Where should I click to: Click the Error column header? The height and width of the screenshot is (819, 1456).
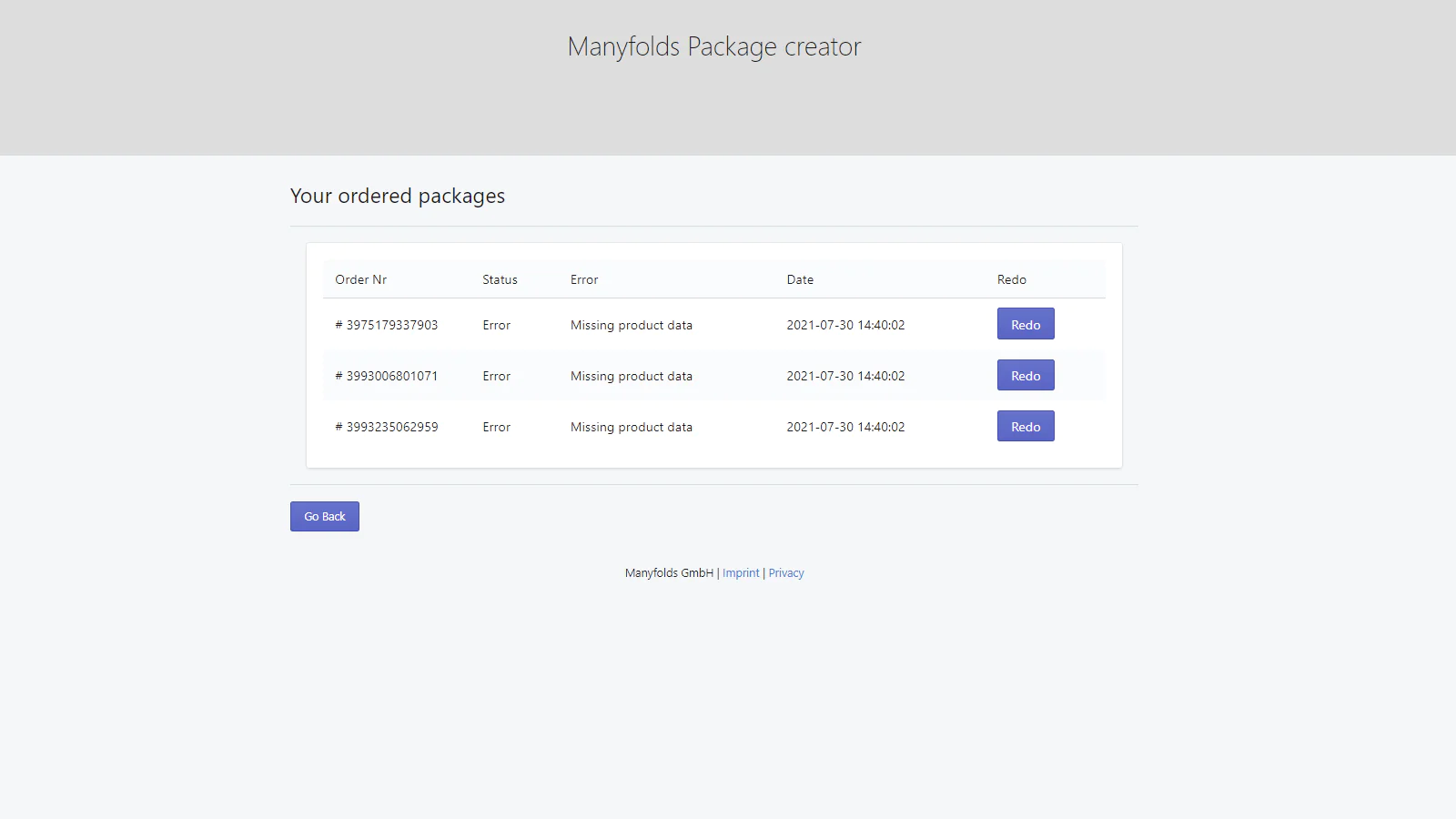584,279
